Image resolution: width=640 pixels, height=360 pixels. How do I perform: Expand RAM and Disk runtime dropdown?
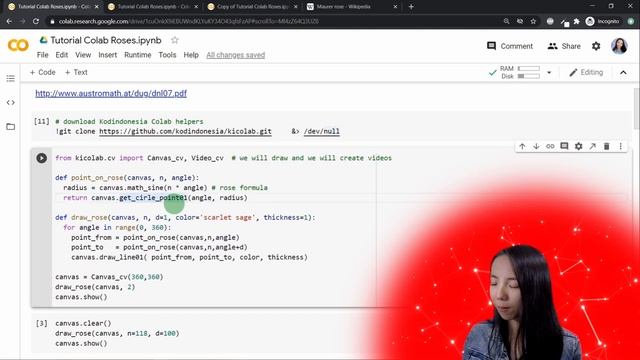tap(549, 73)
